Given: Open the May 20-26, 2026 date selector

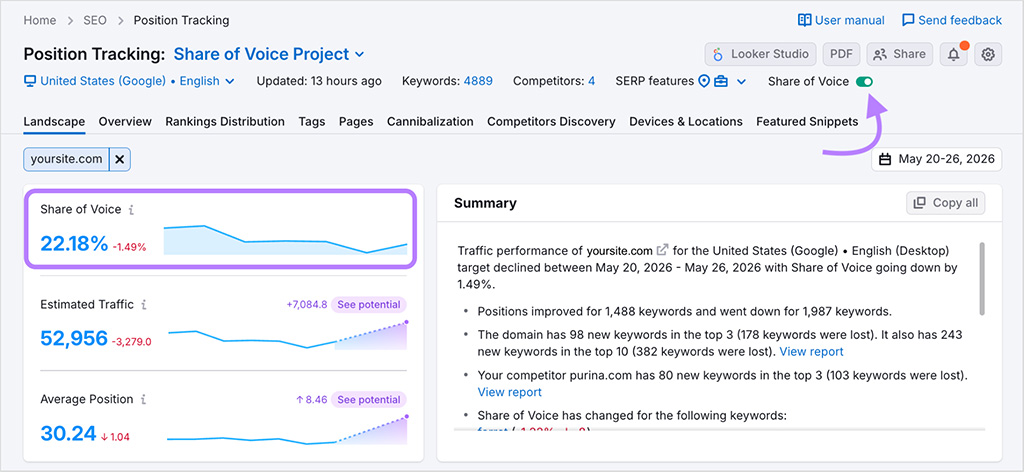Looking at the screenshot, I should (x=936, y=159).
